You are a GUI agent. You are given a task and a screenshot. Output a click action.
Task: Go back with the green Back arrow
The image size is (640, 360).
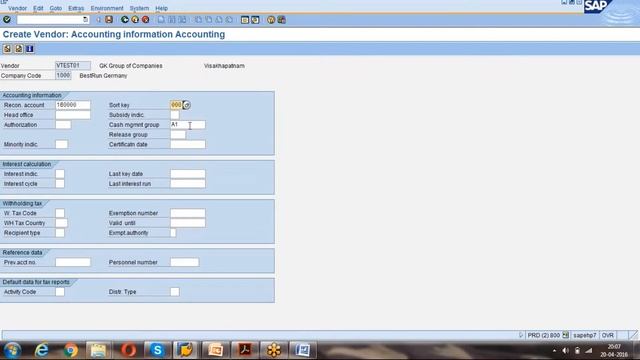124,20
